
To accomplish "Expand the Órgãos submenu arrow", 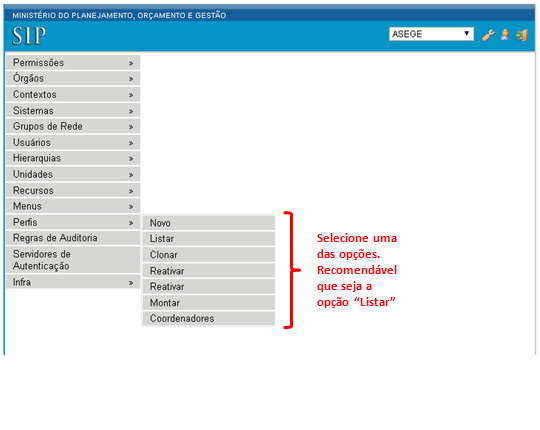I will coord(131,79).
